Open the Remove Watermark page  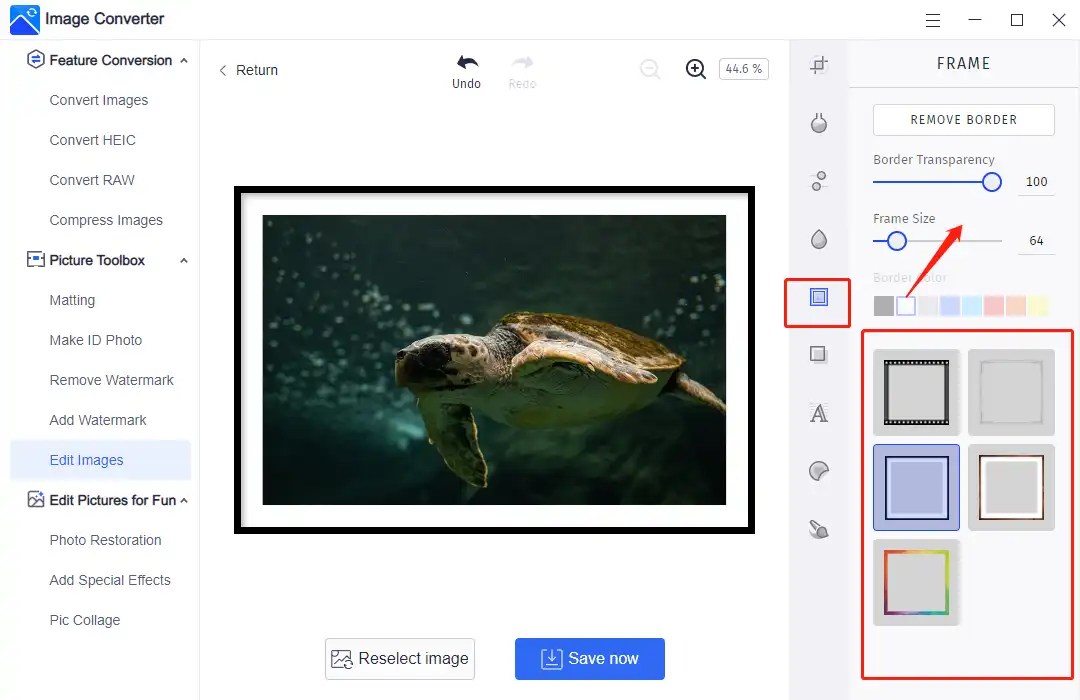pyautogui.click(x=111, y=380)
